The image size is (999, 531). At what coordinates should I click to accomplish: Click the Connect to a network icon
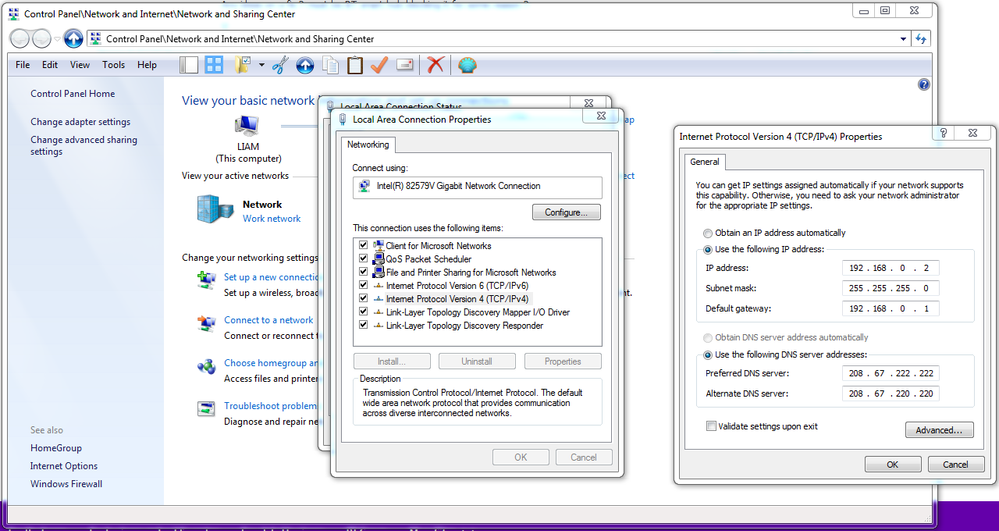[206, 323]
